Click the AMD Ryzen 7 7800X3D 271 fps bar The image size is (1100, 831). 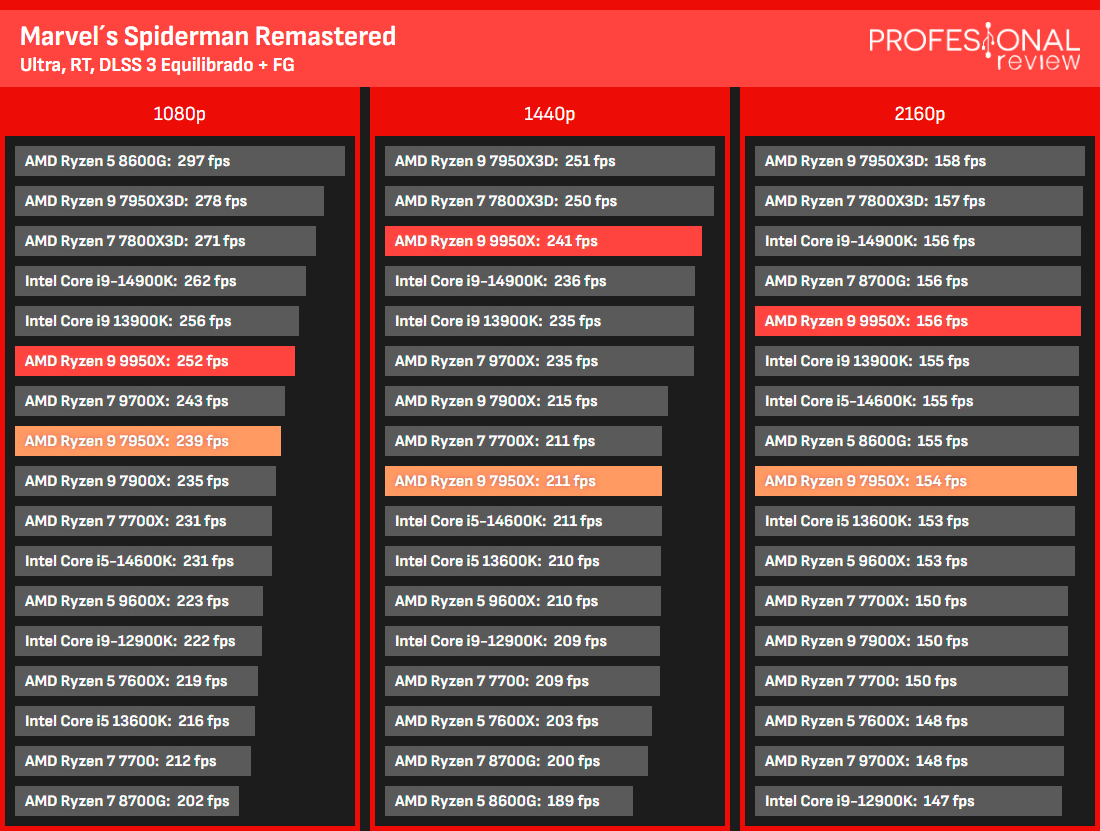[166, 241]
